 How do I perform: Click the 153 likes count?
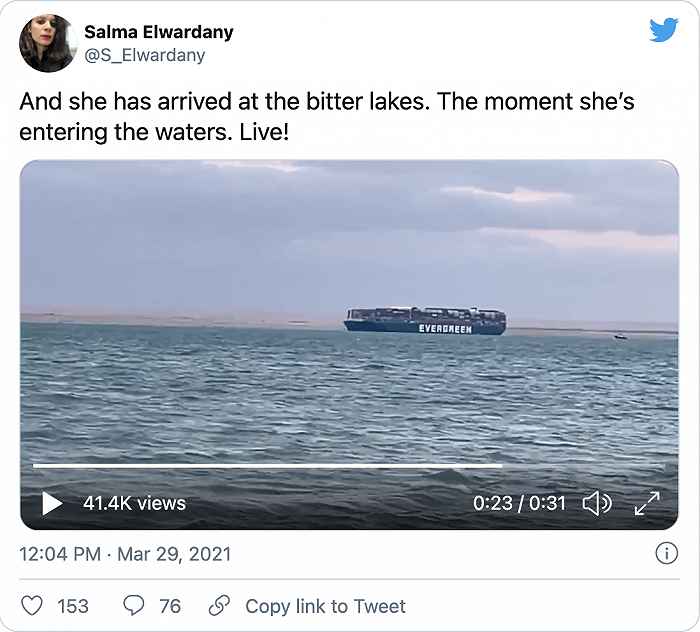(72, 606)
